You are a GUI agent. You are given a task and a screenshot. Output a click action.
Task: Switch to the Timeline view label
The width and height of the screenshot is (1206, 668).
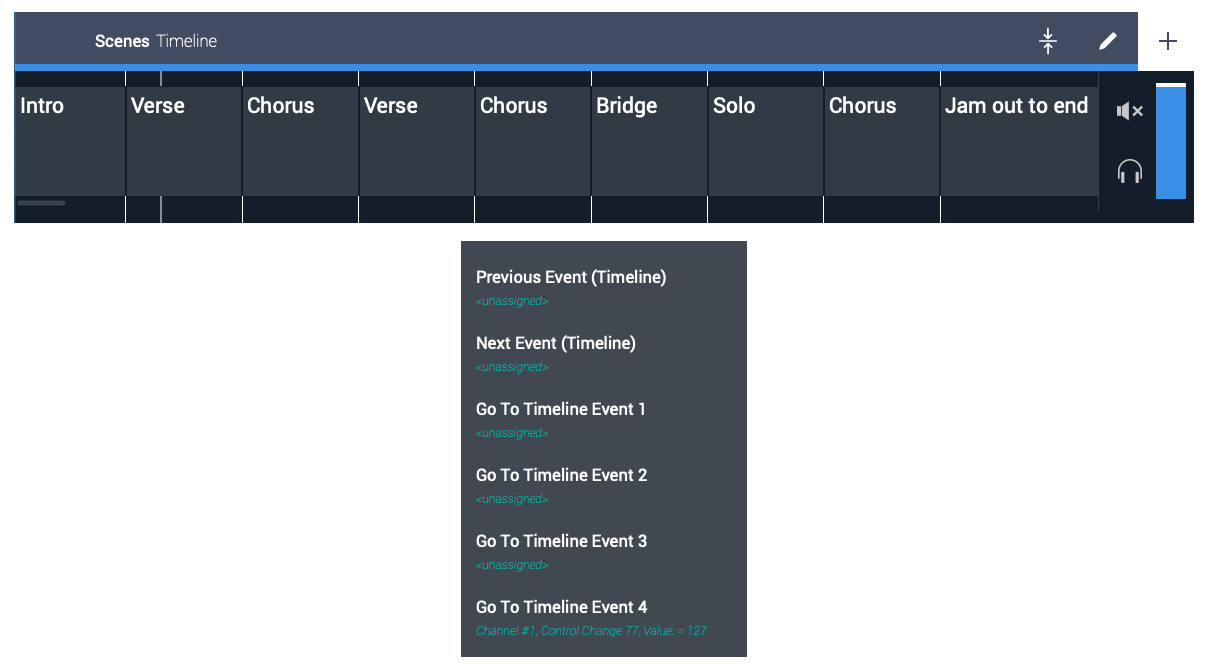189,41
